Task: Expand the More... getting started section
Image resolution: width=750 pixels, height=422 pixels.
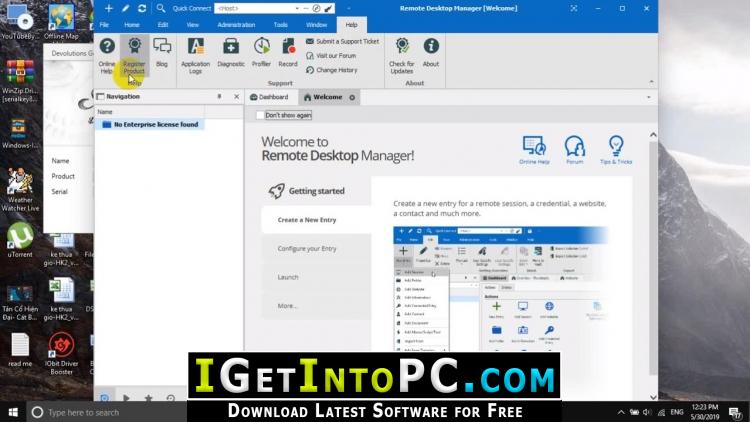Action: point(288,305)
